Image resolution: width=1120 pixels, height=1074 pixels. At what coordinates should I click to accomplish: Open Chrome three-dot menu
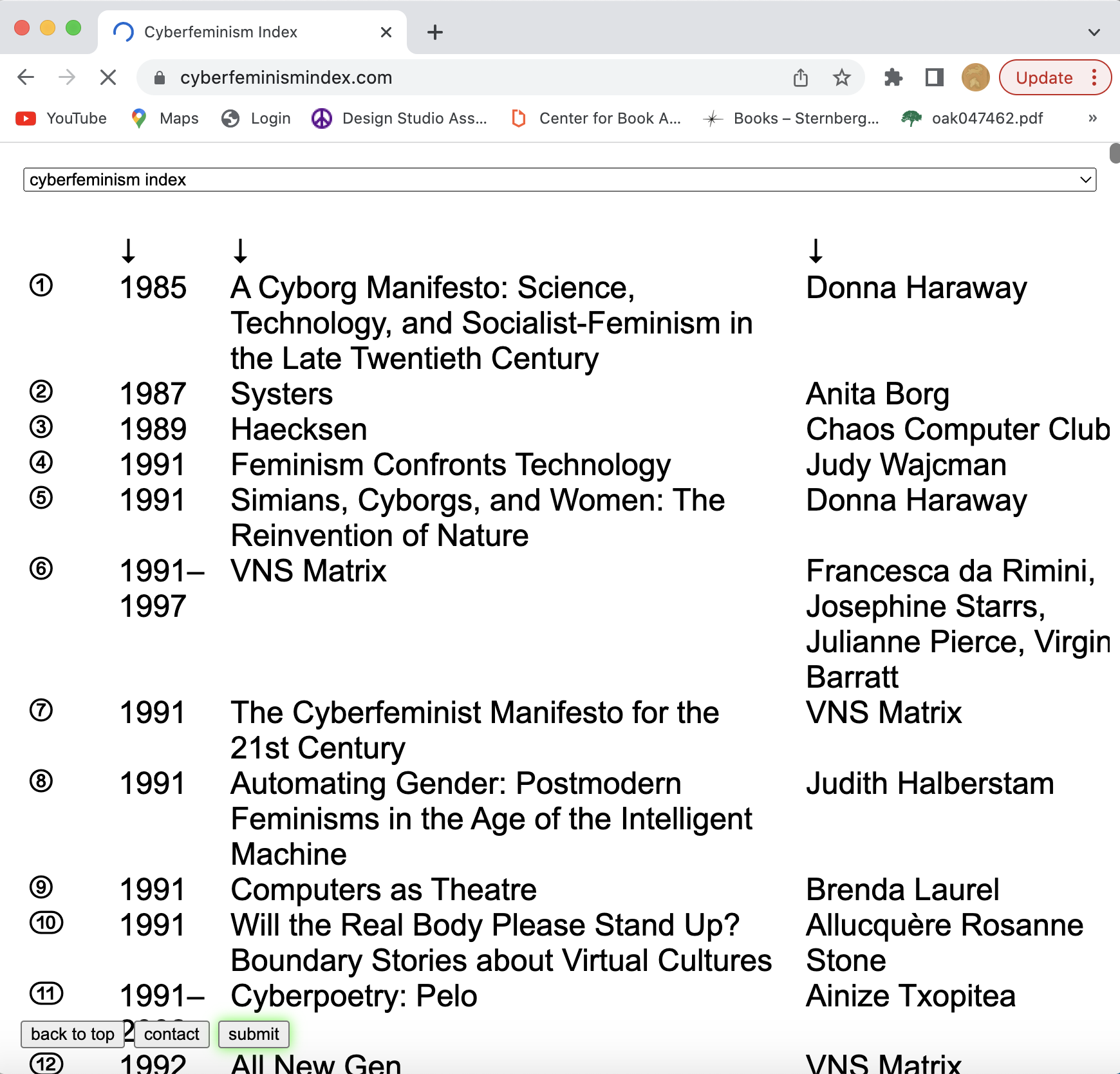click(x=1094, y=77)
